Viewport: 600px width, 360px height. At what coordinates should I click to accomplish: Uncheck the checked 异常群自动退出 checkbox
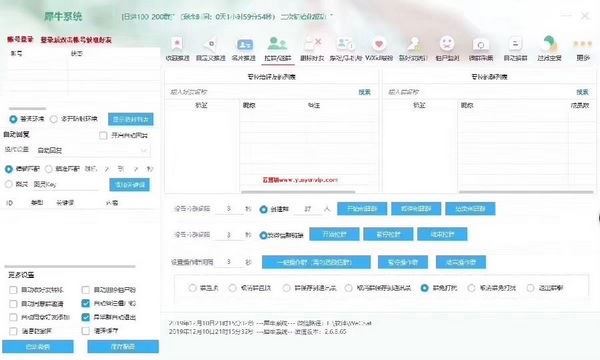[x=86, y=317]
